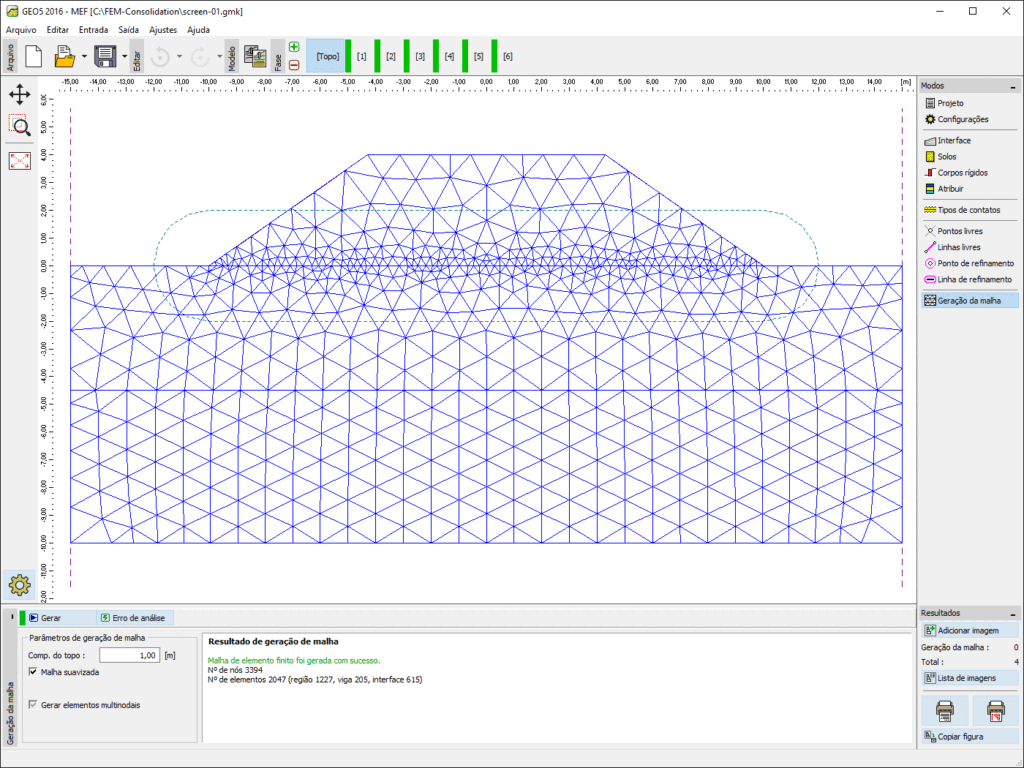Open the Editar menu

pyautogui.click(x=57, y=29)
